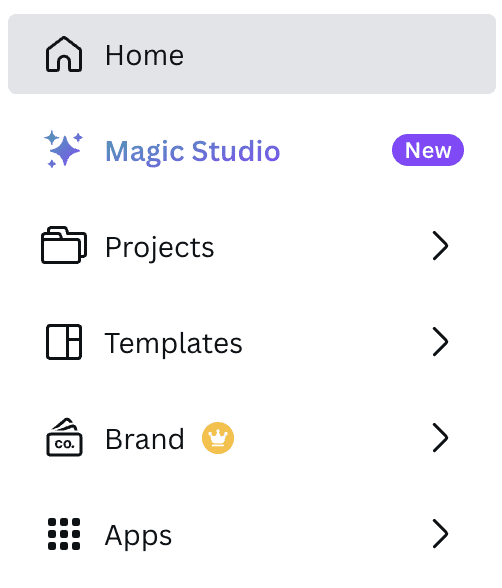Go to the Projects text label
Screen dimensions: 502x588
(x=160, y=248)
